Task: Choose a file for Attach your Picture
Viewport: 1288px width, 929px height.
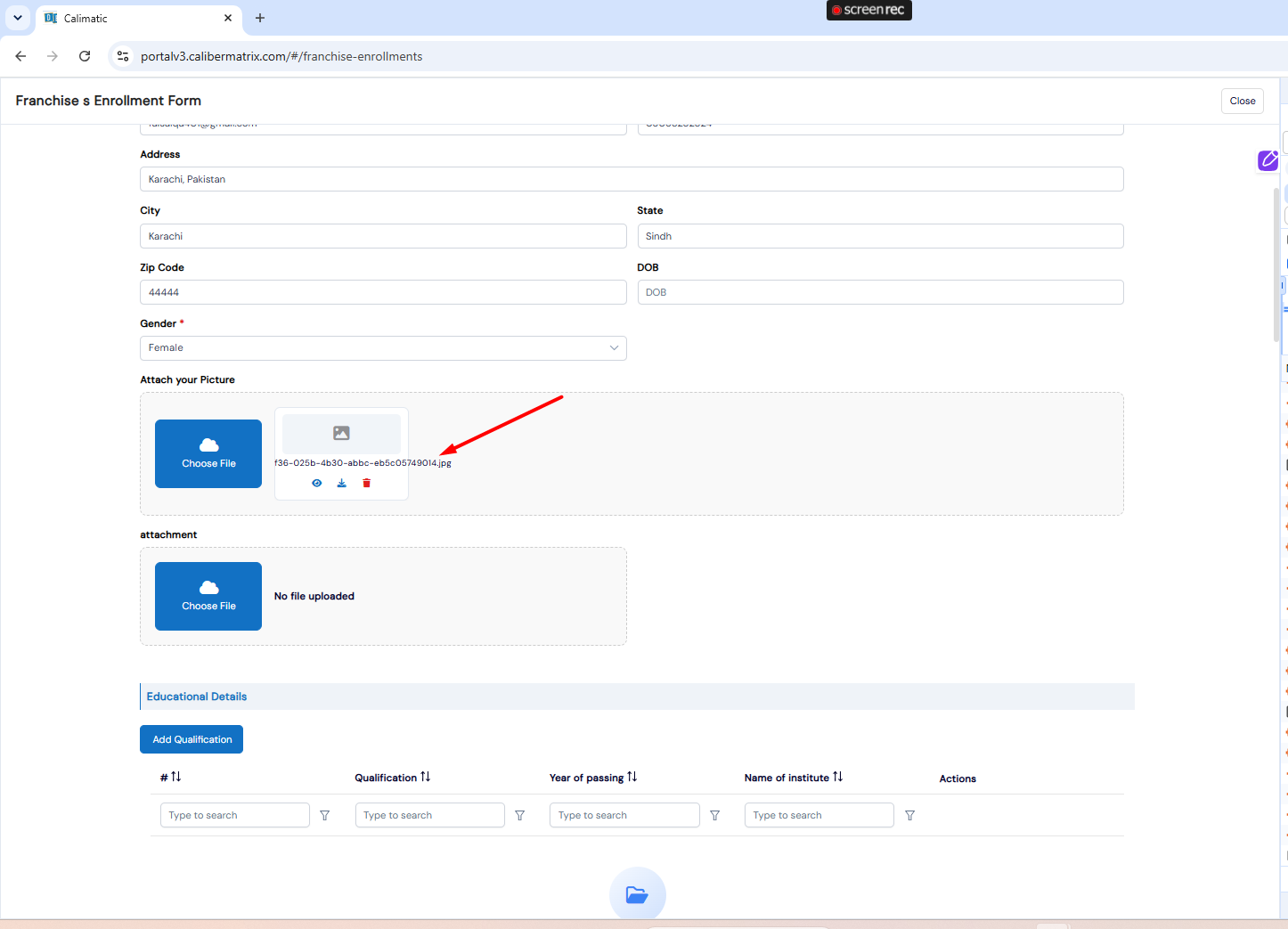Action: pyautogui.click(x=208, y=453)
